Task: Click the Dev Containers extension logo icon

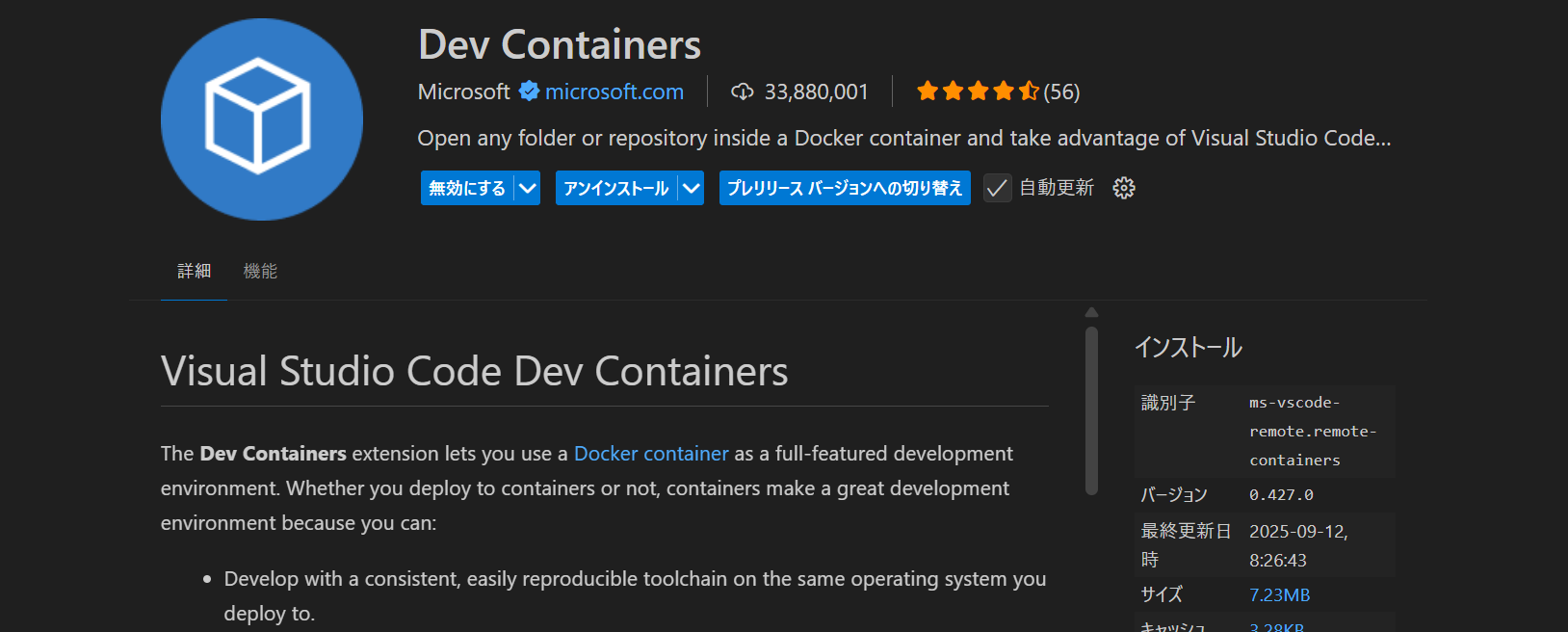Action: click(x=261, y=119)
